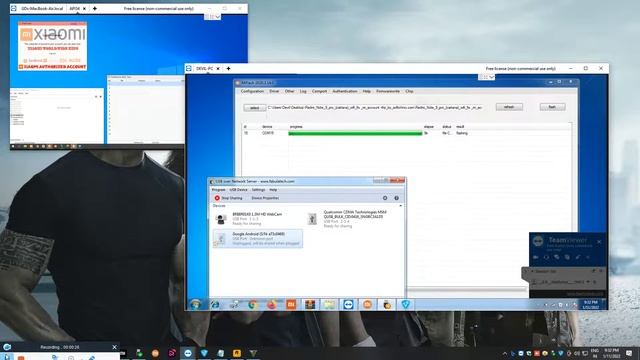Screen dimensions: 640x360
Task: Open the file explorer icon in remote taskbar
Action: pos(329,304)
